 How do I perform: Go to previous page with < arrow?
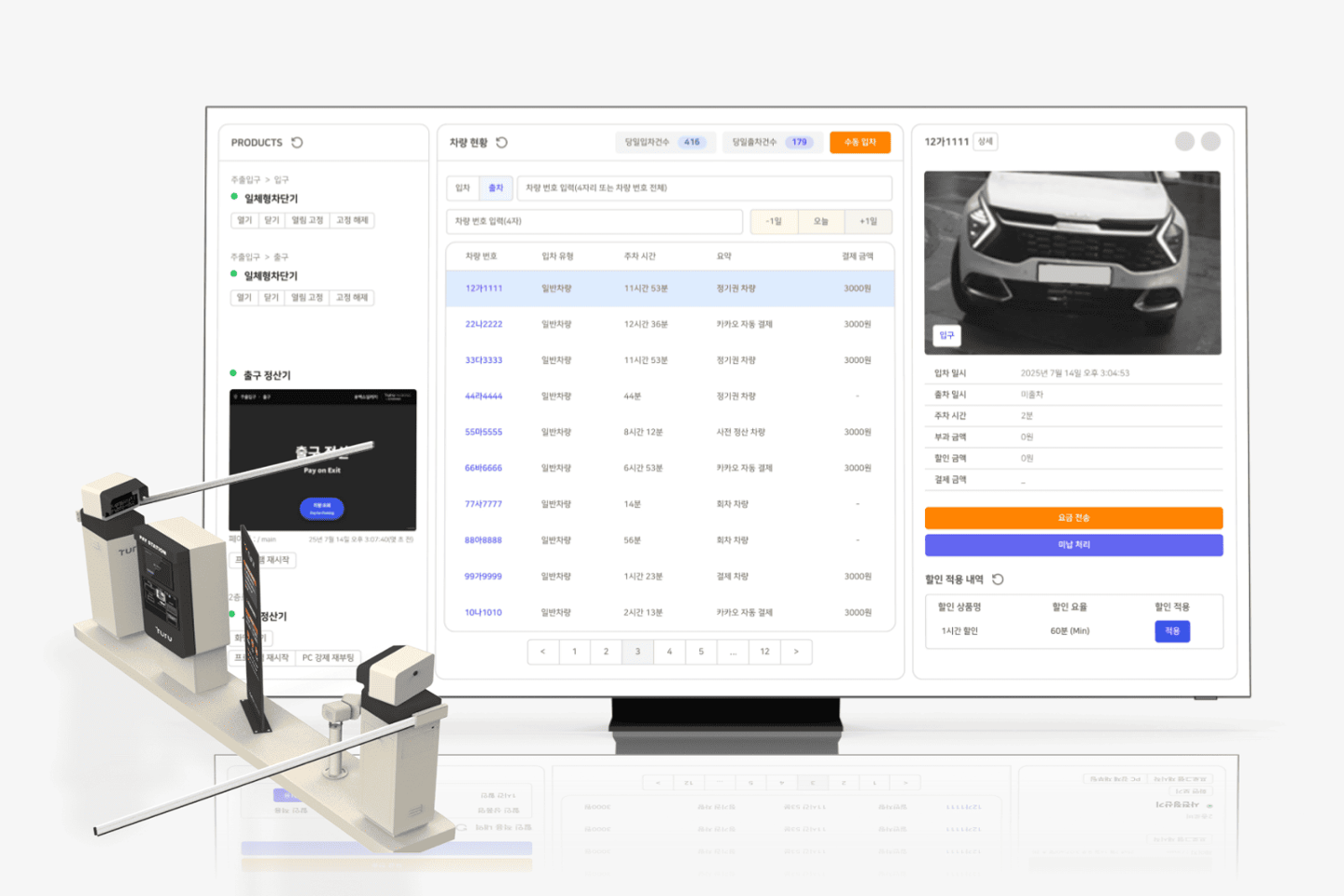coord(542,651)
